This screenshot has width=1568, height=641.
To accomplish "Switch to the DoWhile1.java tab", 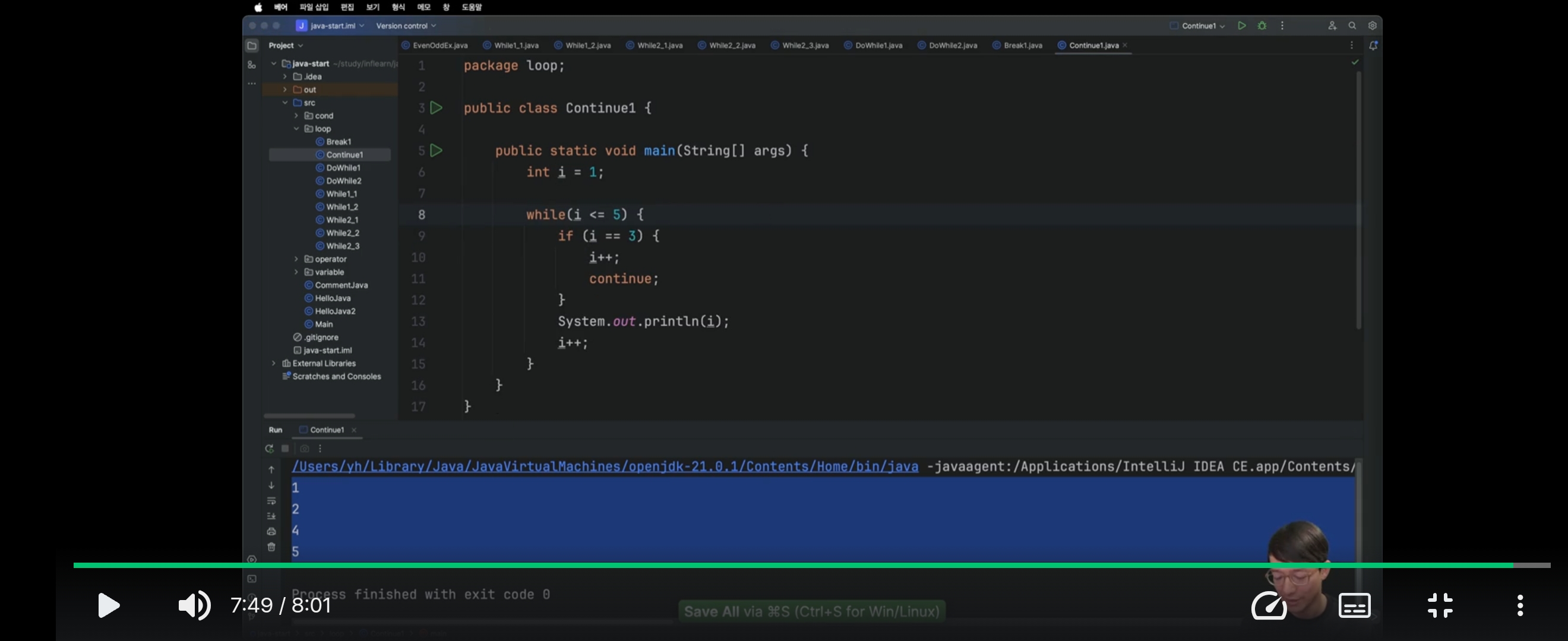I will 873,46.
